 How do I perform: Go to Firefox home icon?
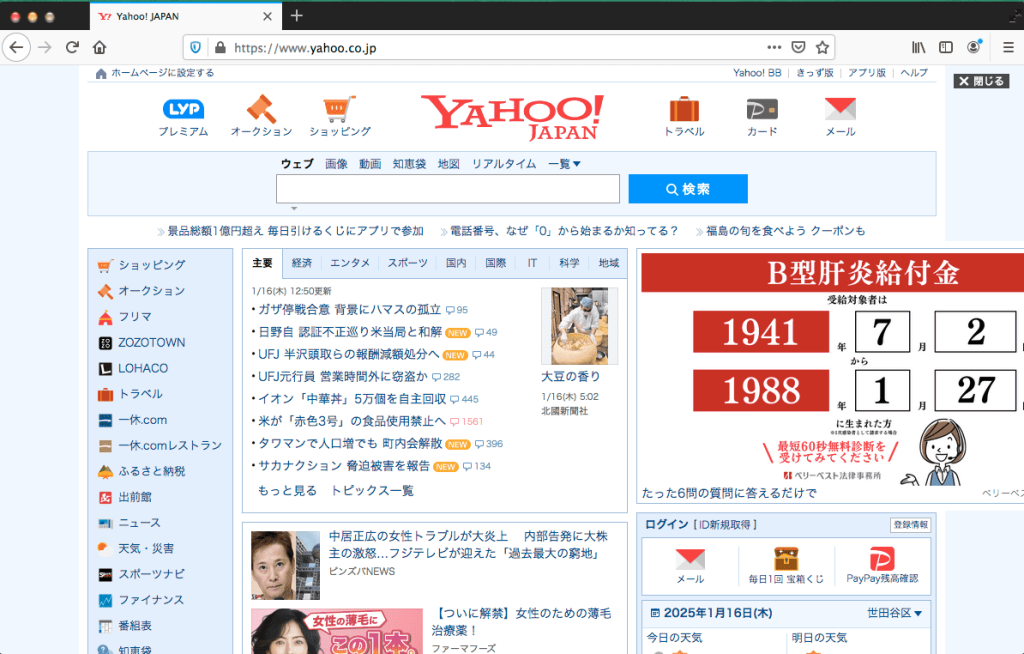click(99, 47)
